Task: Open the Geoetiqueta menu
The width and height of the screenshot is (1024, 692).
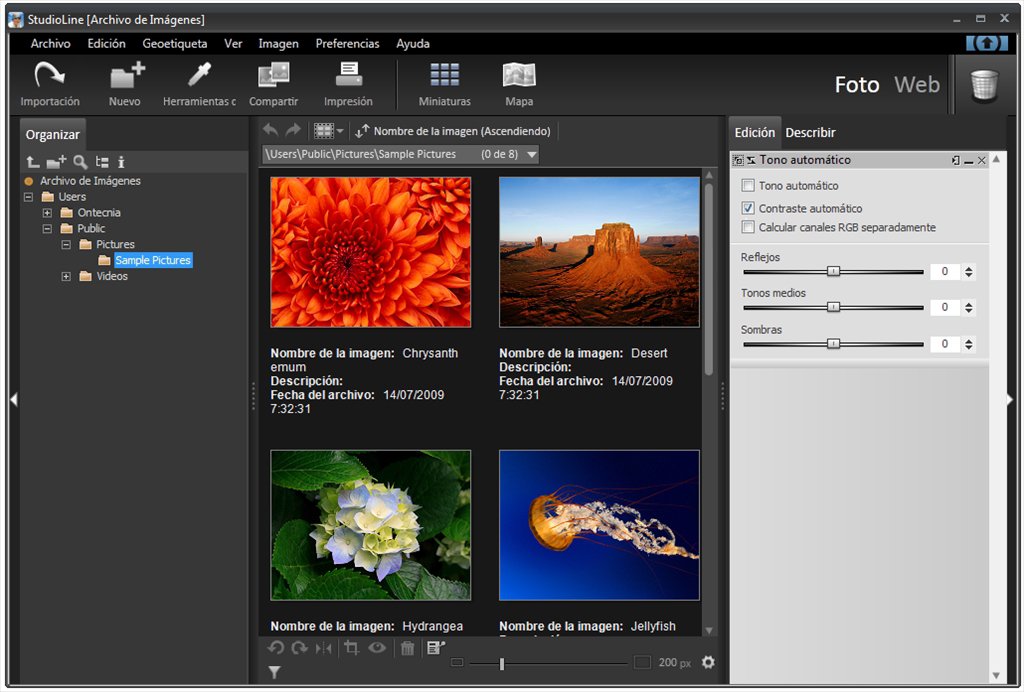Action: click(x=174, y=44)
